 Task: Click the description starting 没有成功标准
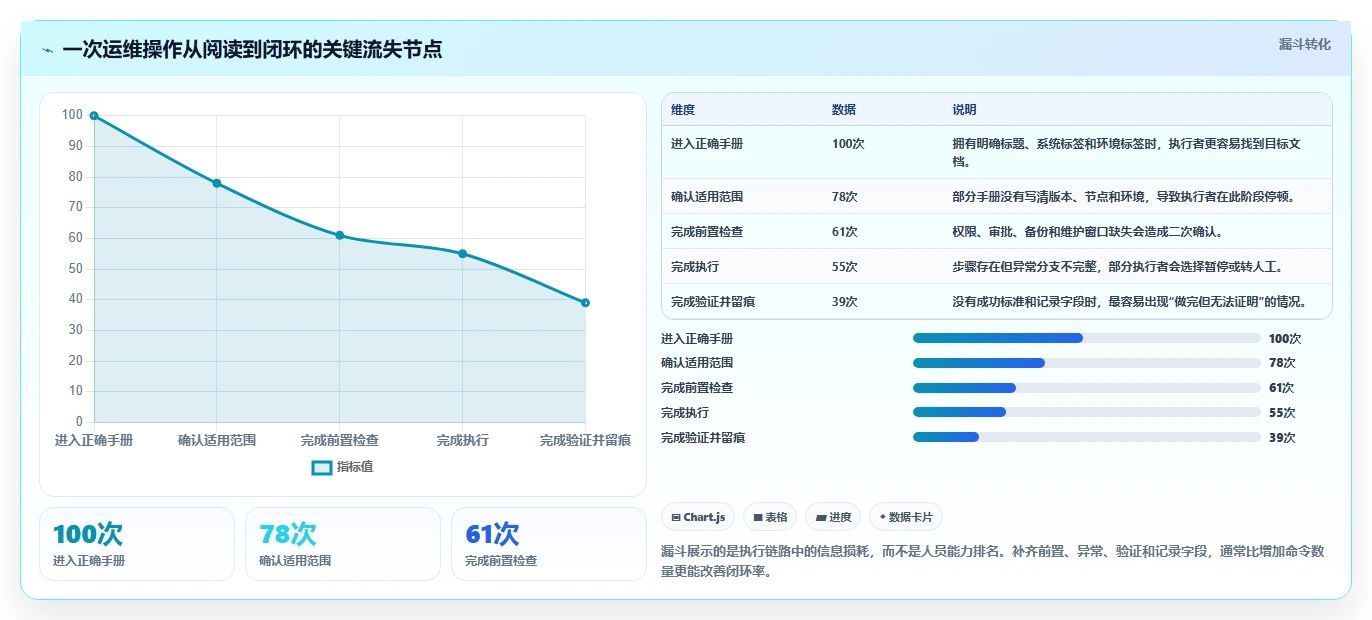click(x=1129, y=302)
